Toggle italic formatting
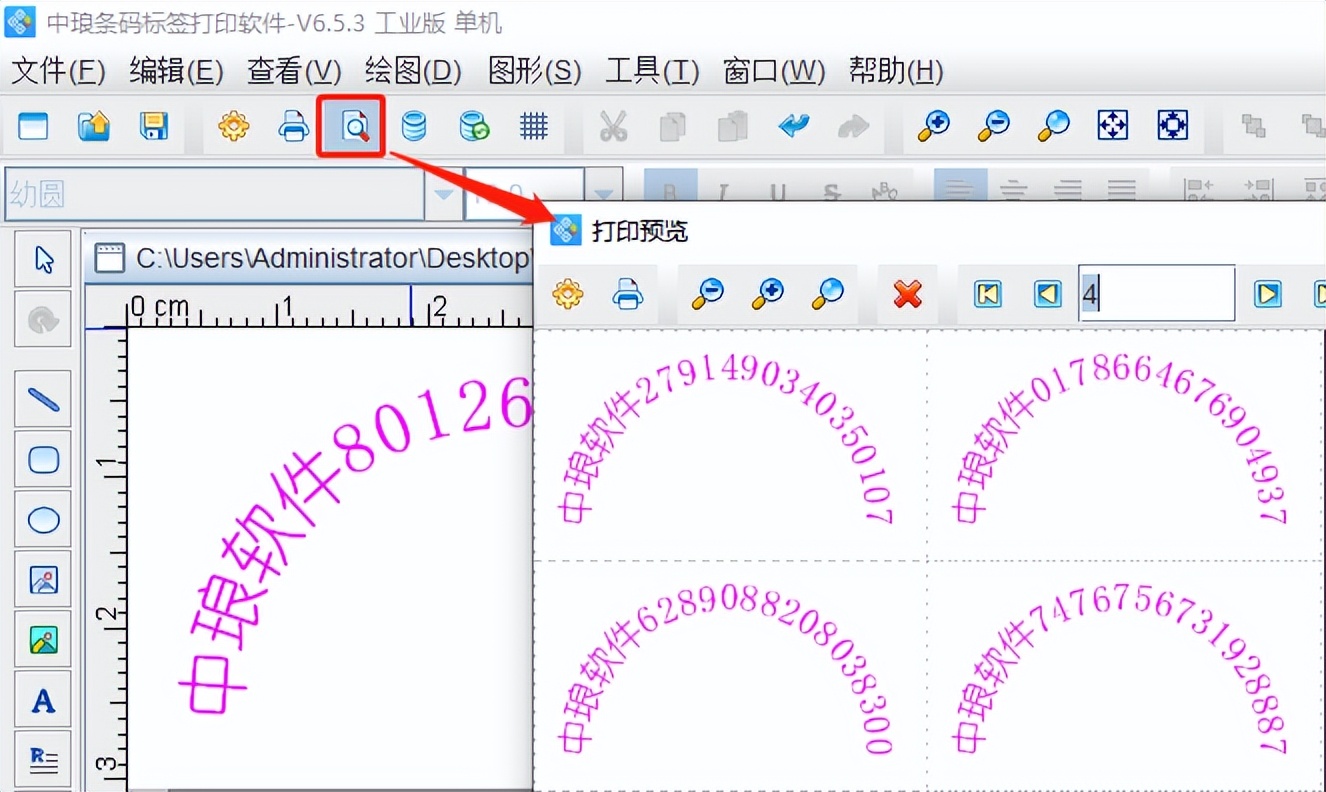 tap(724, 189)
